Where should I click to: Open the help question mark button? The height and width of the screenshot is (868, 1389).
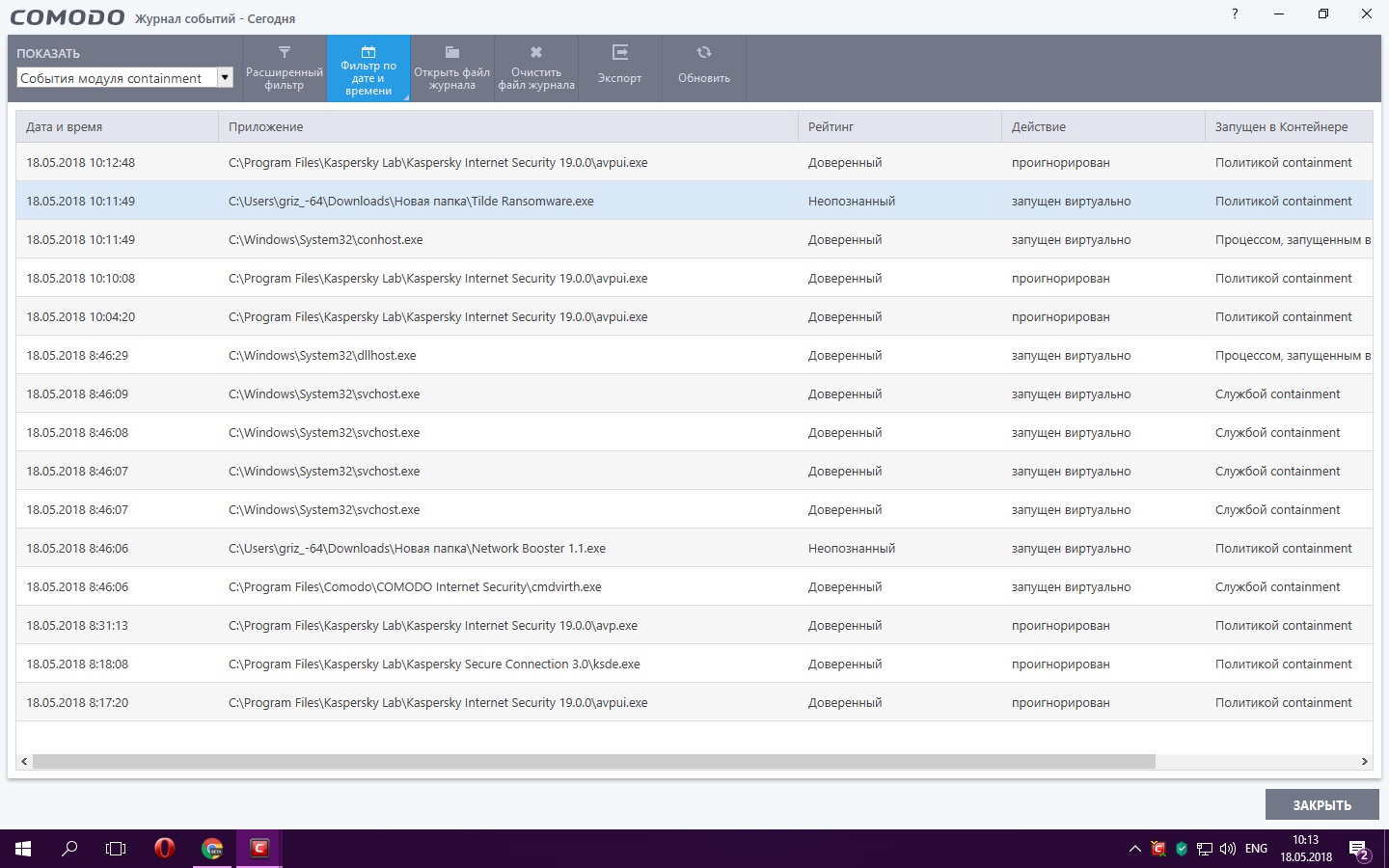(1235, 14)
